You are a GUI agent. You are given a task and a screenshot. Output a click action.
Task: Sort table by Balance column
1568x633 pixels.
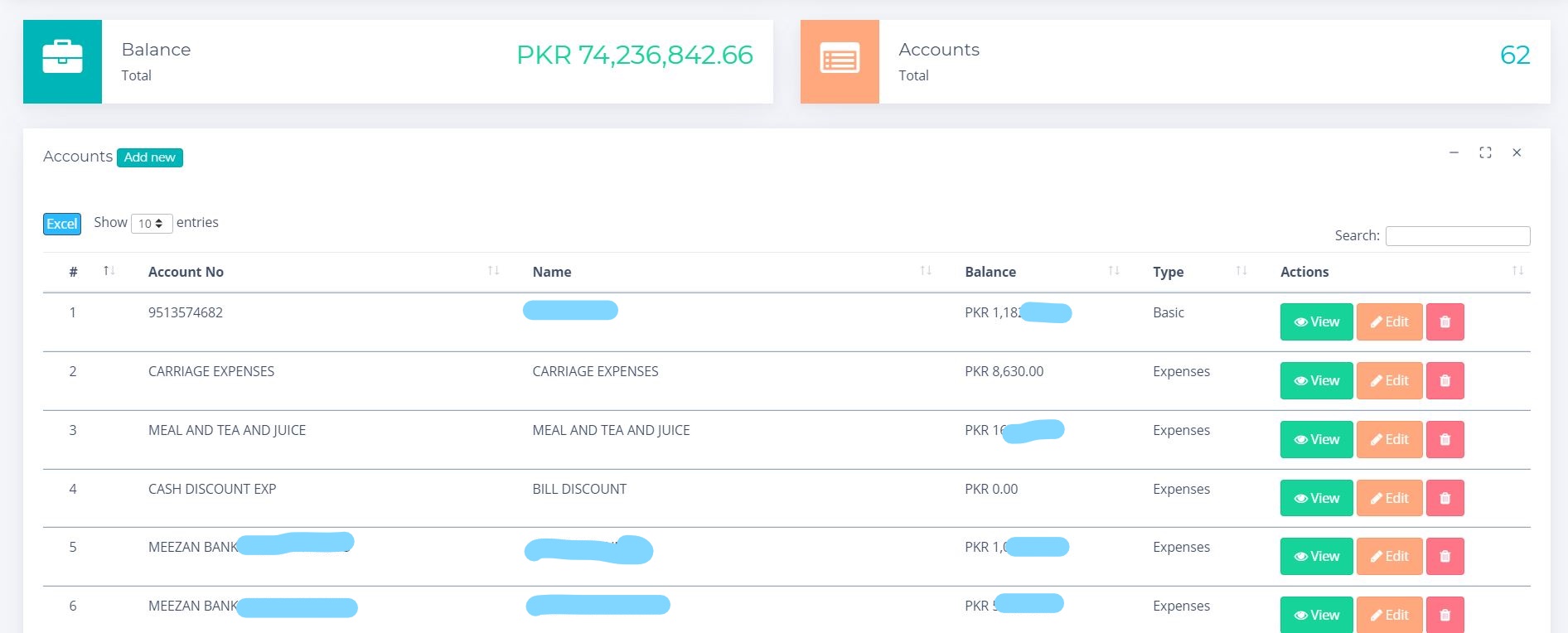pyautogui.click(x=990, y=272)
